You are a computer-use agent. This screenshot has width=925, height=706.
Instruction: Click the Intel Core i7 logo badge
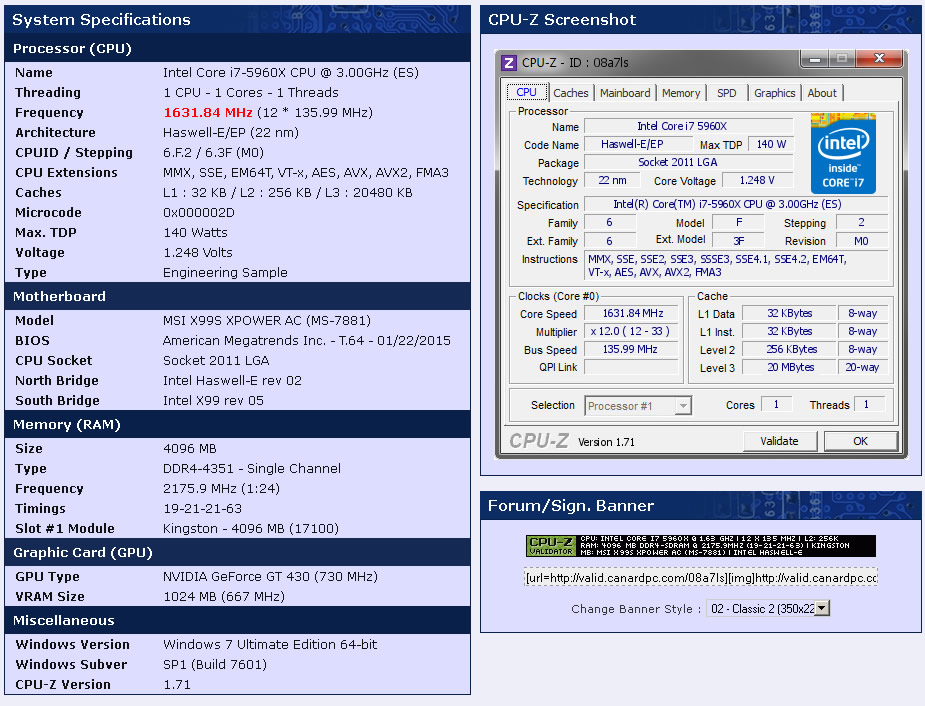pos(843,153)
